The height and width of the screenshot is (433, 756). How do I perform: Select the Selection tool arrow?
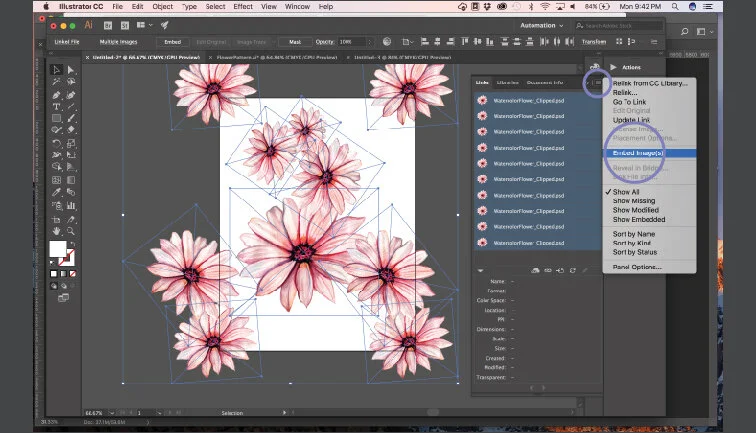tap(56, 70)
